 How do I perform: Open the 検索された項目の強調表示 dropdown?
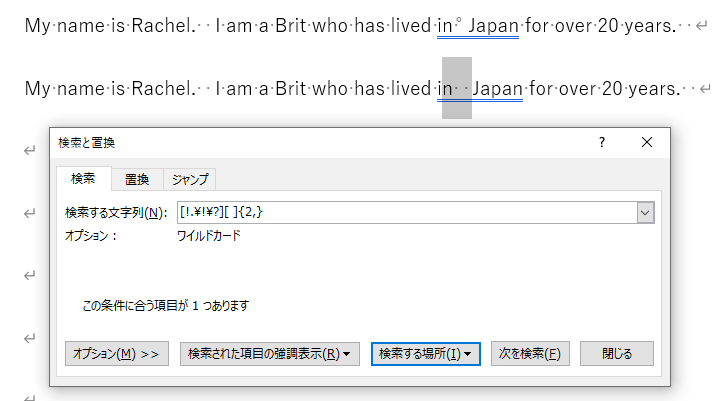click(x=269, y=354)
